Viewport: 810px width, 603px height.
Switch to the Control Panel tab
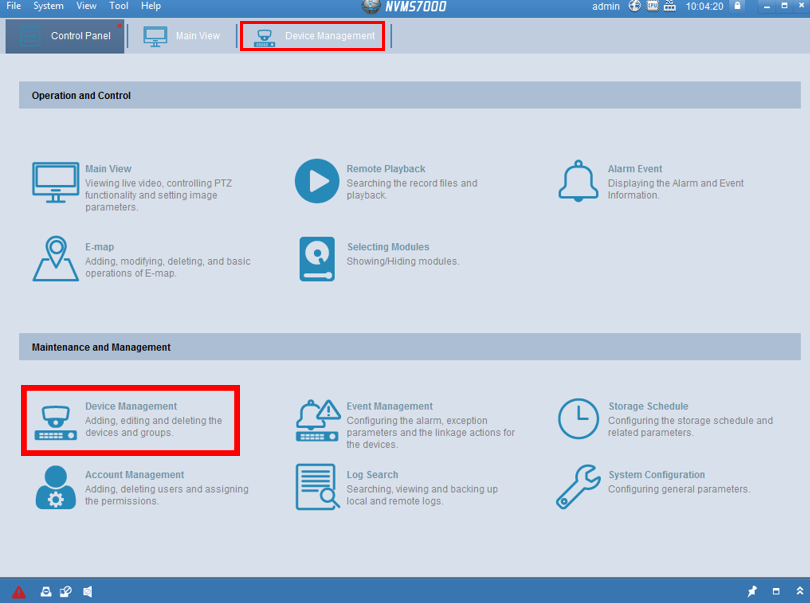(x=65, y=36)
